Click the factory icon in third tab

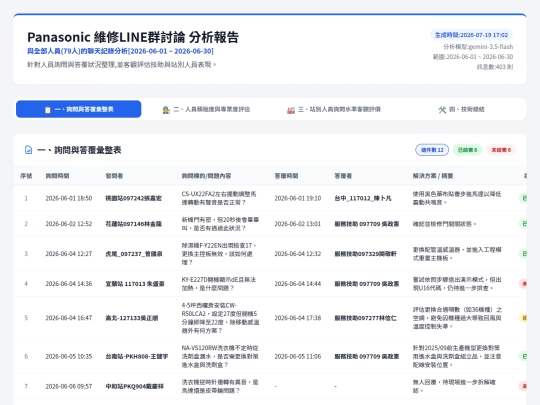point(291,110)
